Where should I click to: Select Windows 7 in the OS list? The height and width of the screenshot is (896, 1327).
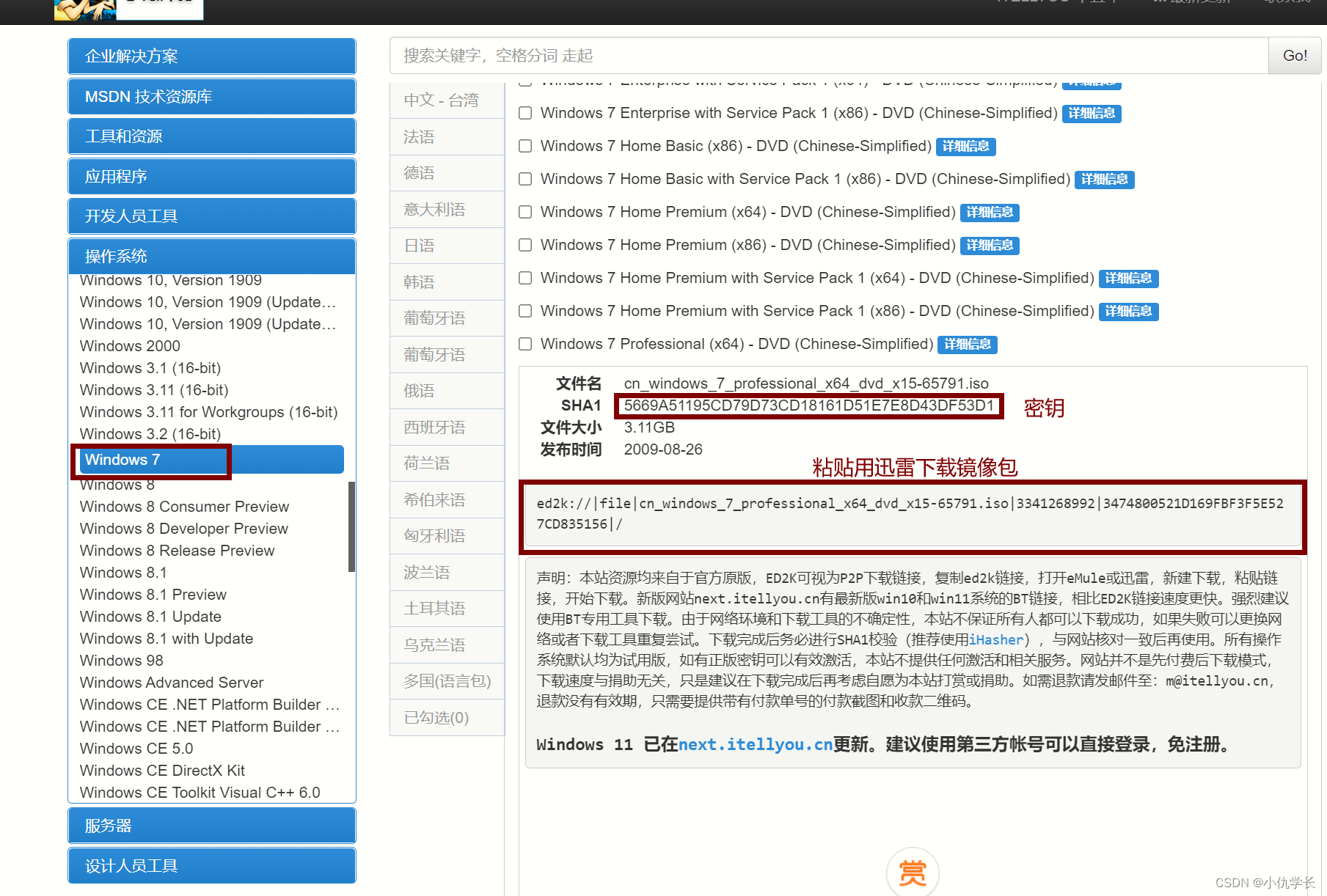pos(212,460)
